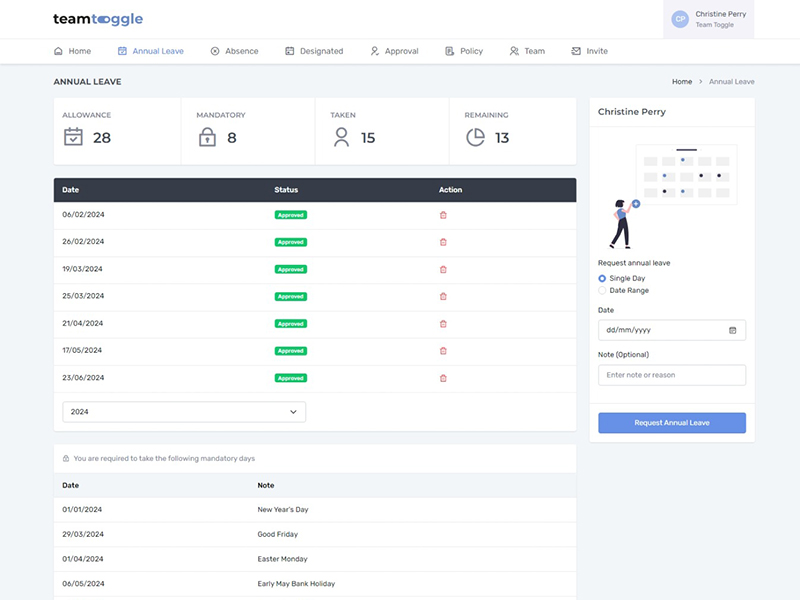Screen dimensions: 800x600
Task: Focus the dd/mm/yyyy date field
Action: [x=672, y=330]
